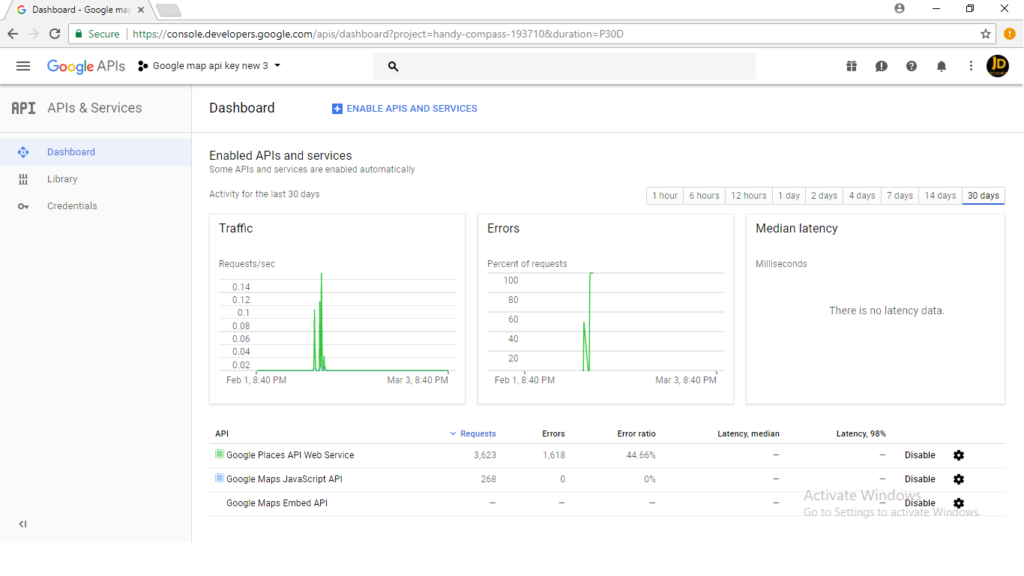Open the help question mark icon
This screenshot has width=1024, height=576.
coord(911,66)
